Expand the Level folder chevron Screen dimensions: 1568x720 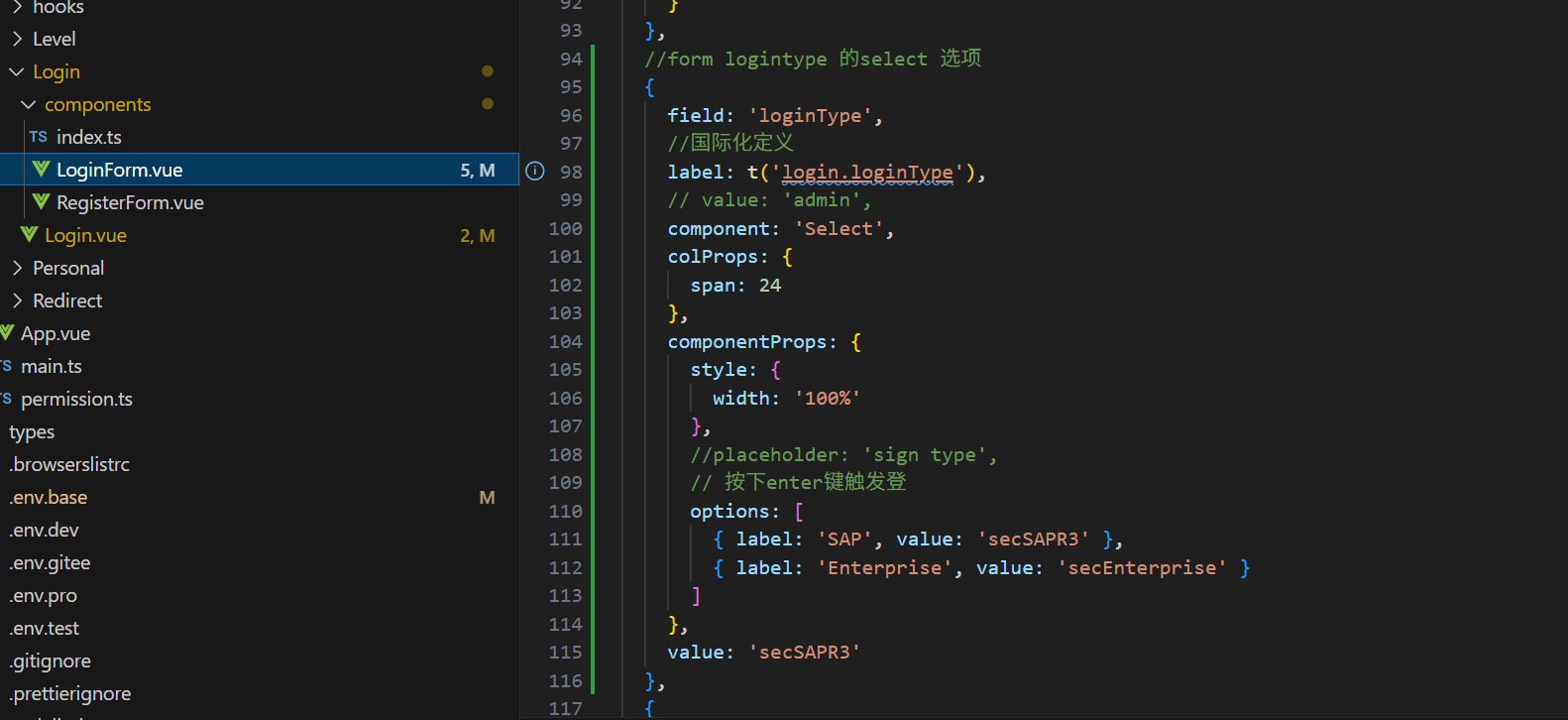pos(17,39)
